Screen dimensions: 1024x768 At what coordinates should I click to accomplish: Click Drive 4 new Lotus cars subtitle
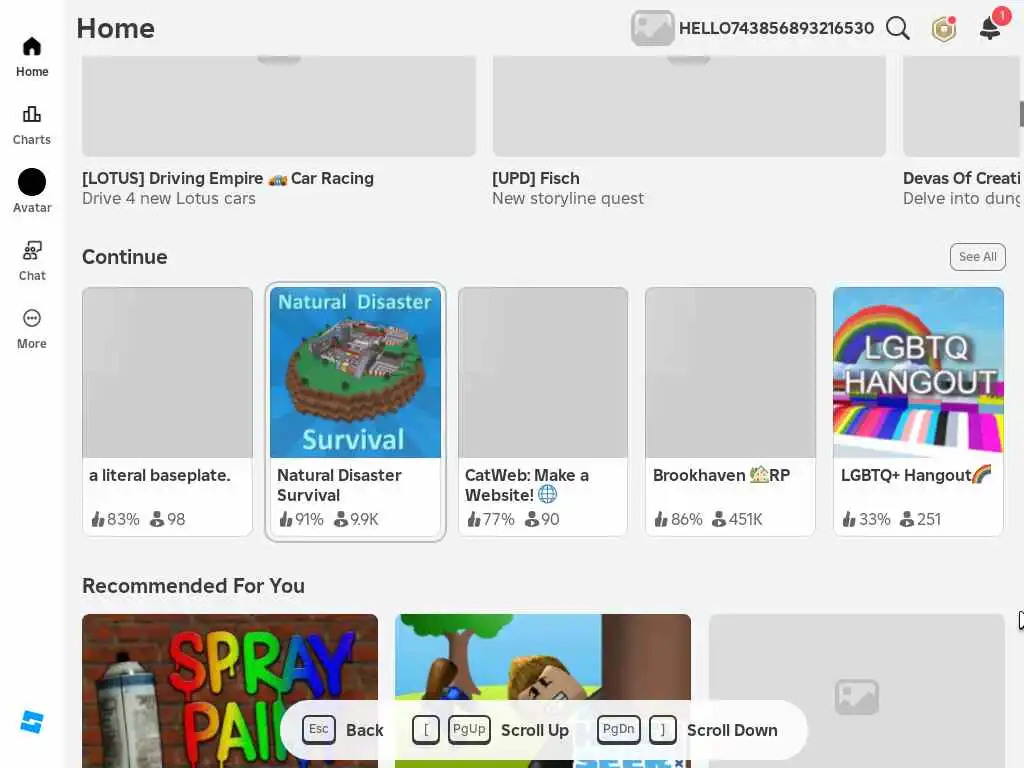click(168, 199)
